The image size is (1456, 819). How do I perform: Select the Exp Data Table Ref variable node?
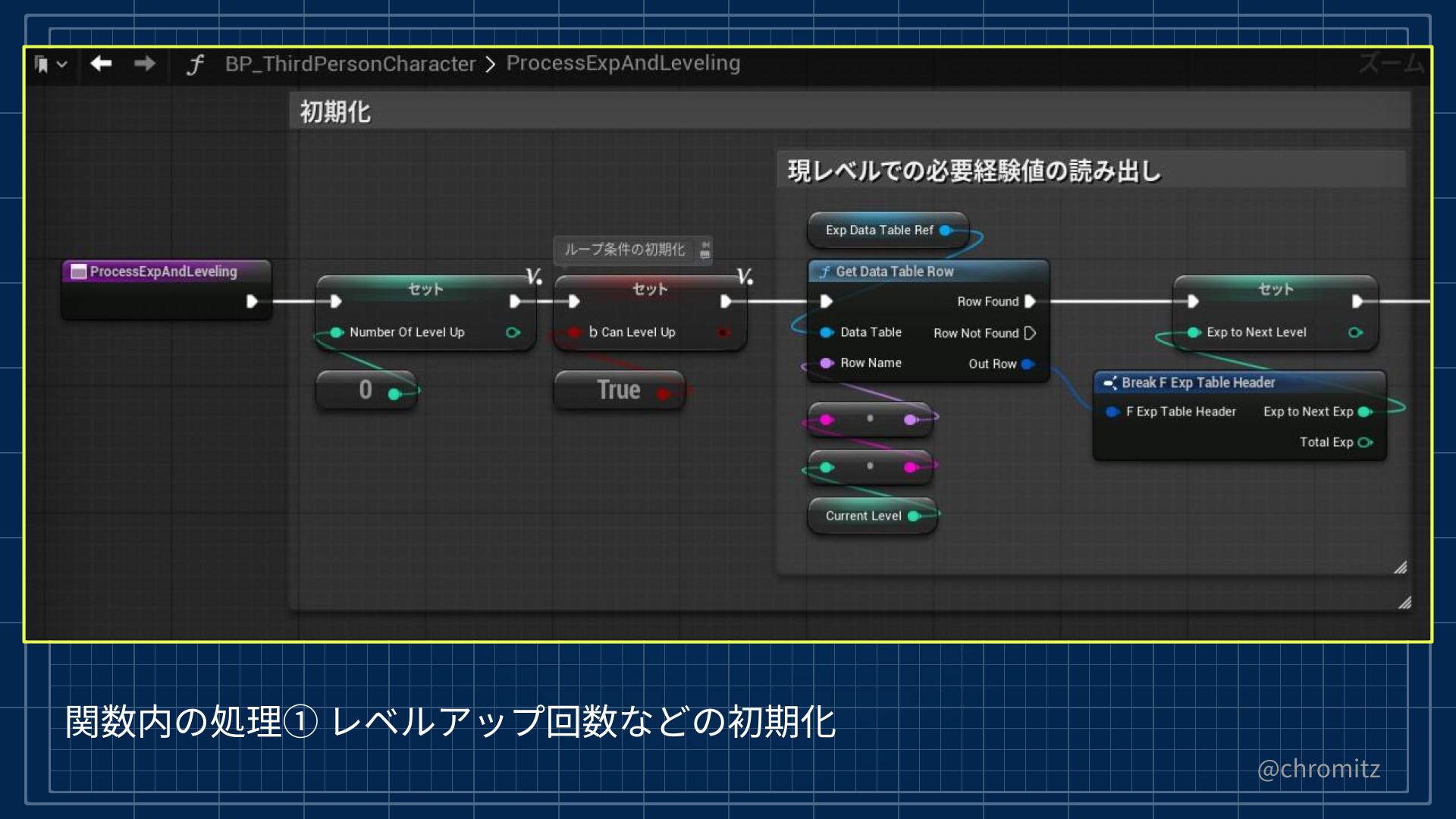pyautogui.click(x=887, y=231)
